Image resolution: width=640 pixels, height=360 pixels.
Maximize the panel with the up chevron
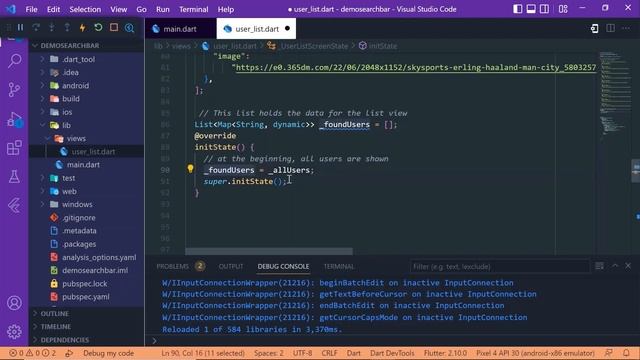click(x=615, y=266)
